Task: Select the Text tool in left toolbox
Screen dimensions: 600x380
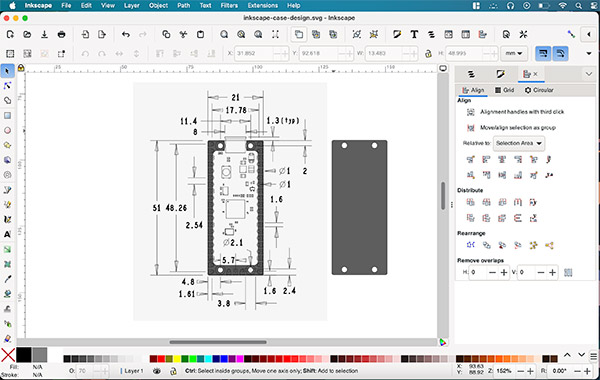Action: click(x=7, y=234)
